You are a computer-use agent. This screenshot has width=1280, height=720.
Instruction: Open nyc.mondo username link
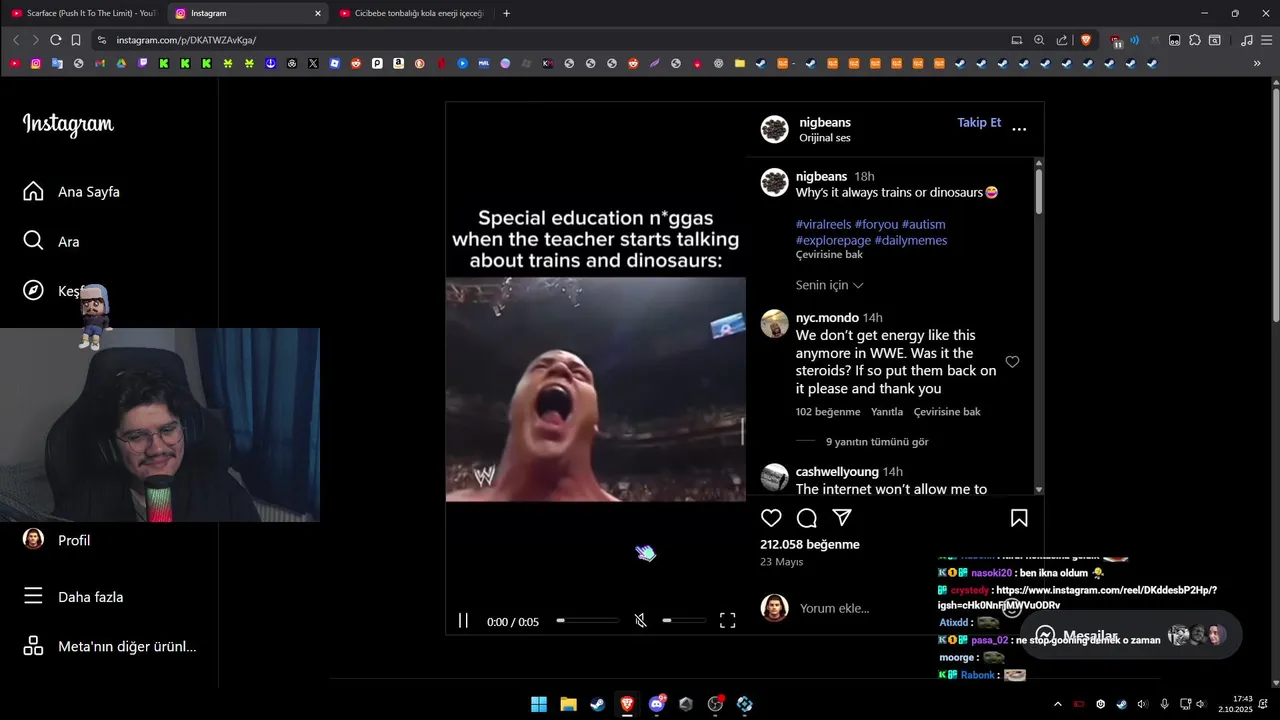click(827, 318)
